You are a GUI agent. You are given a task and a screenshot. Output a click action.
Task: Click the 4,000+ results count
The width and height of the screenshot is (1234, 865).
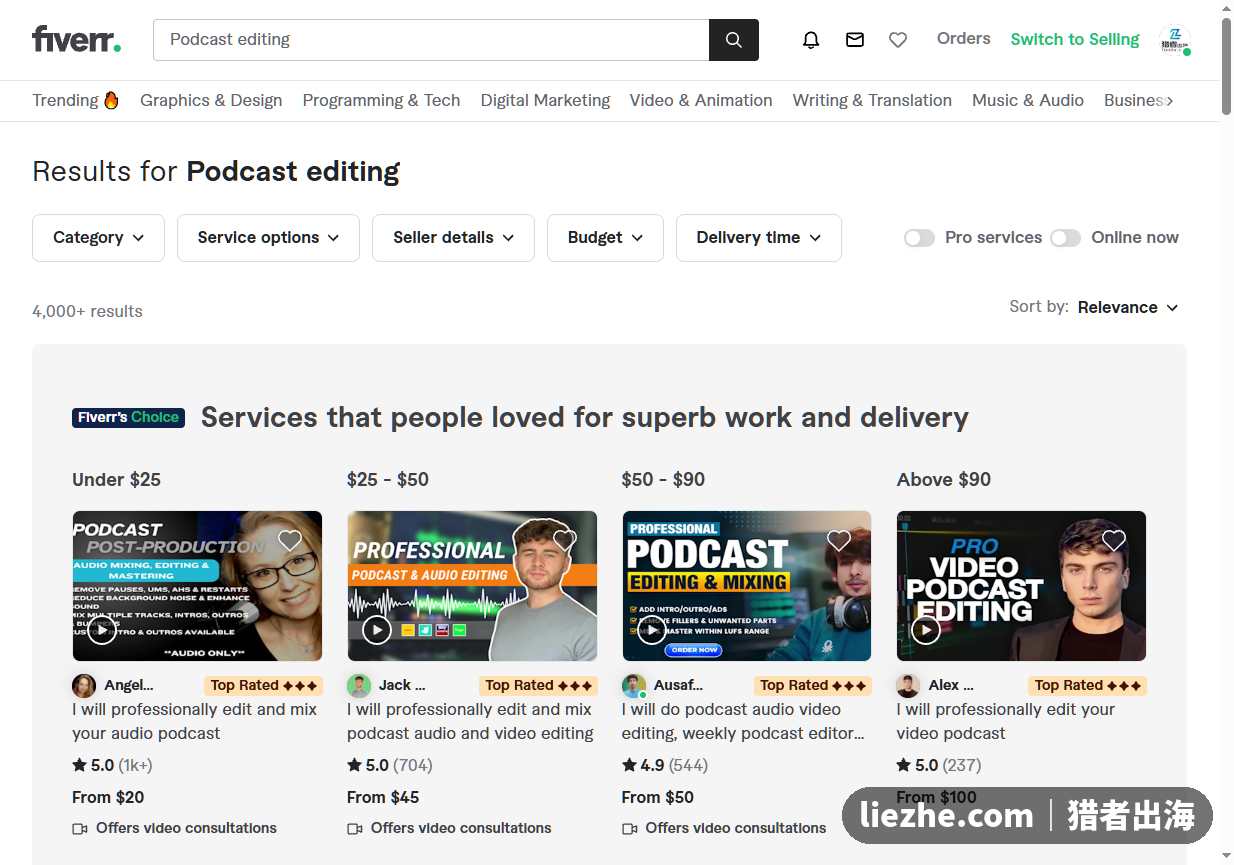click(x=87, y=312)
